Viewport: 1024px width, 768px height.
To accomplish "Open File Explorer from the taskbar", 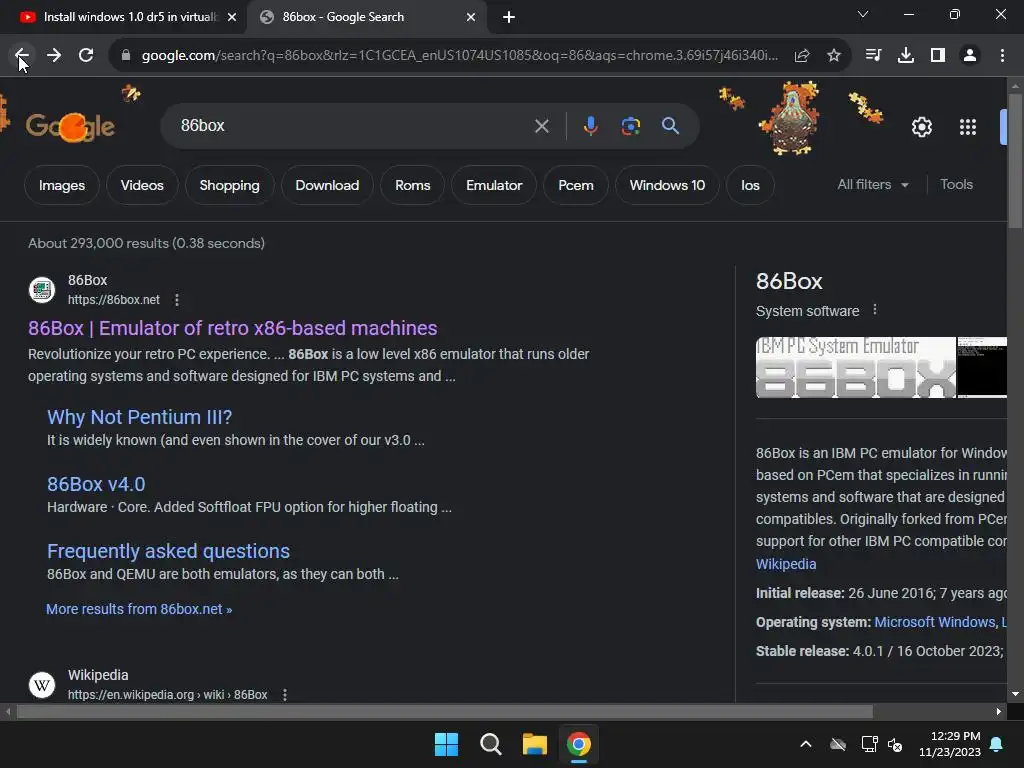I will point(535,744).
